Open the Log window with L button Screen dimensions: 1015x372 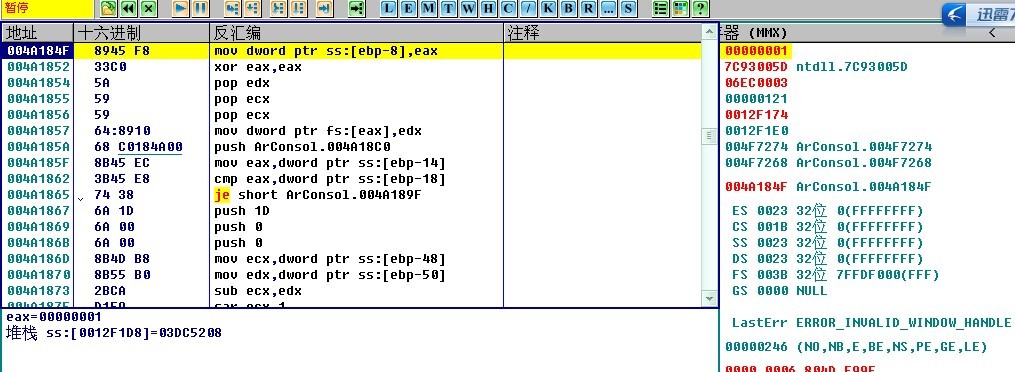[388, 8]
